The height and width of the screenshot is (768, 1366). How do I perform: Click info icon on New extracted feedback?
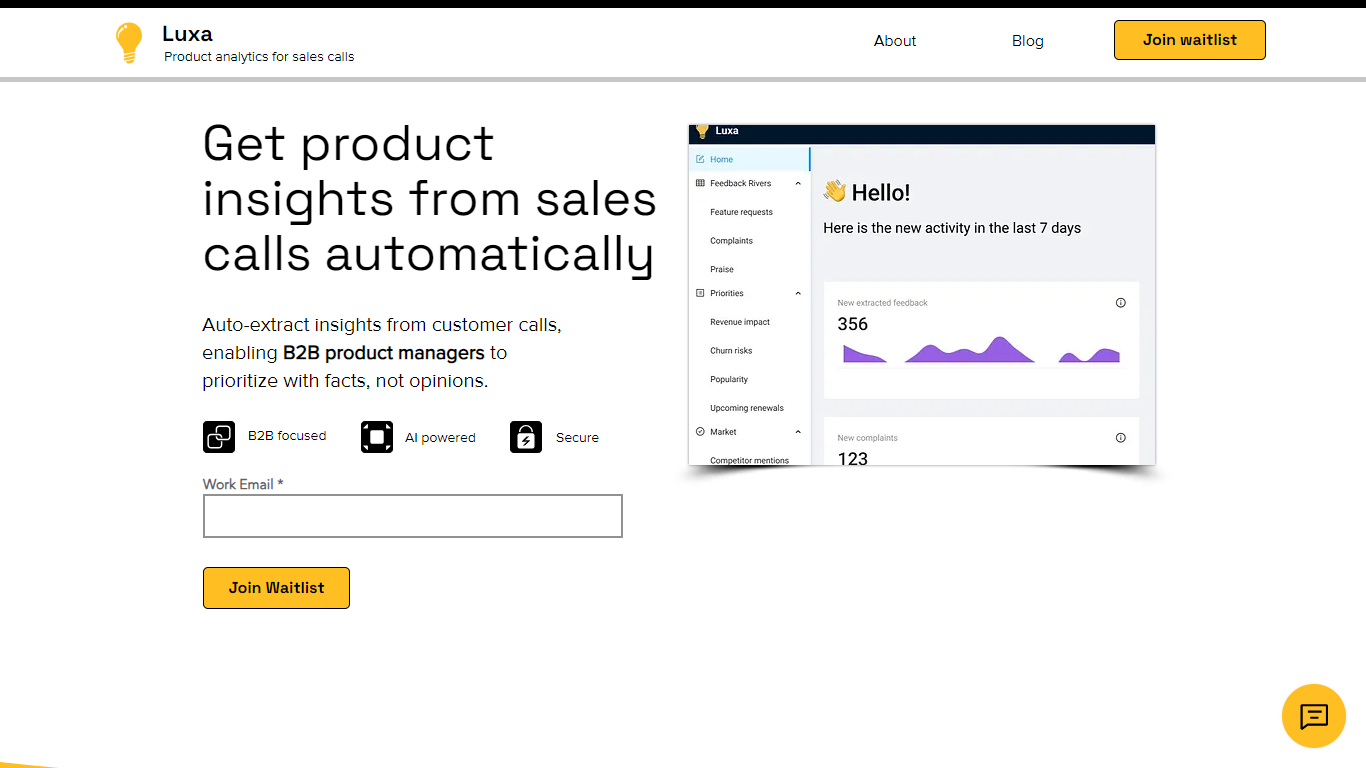point(1120,303)
